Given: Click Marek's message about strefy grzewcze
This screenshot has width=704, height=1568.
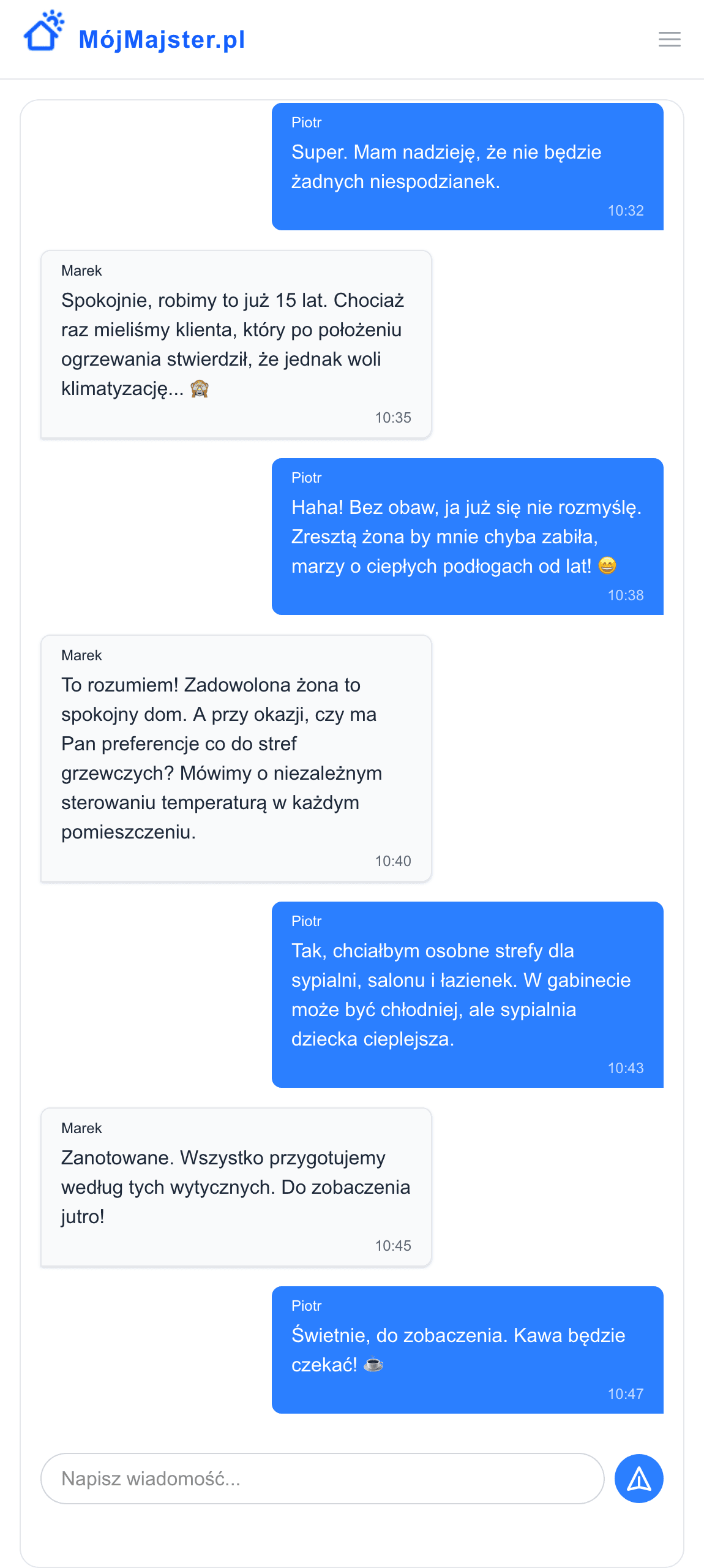Looking at the screenshot, I should 236,758.
